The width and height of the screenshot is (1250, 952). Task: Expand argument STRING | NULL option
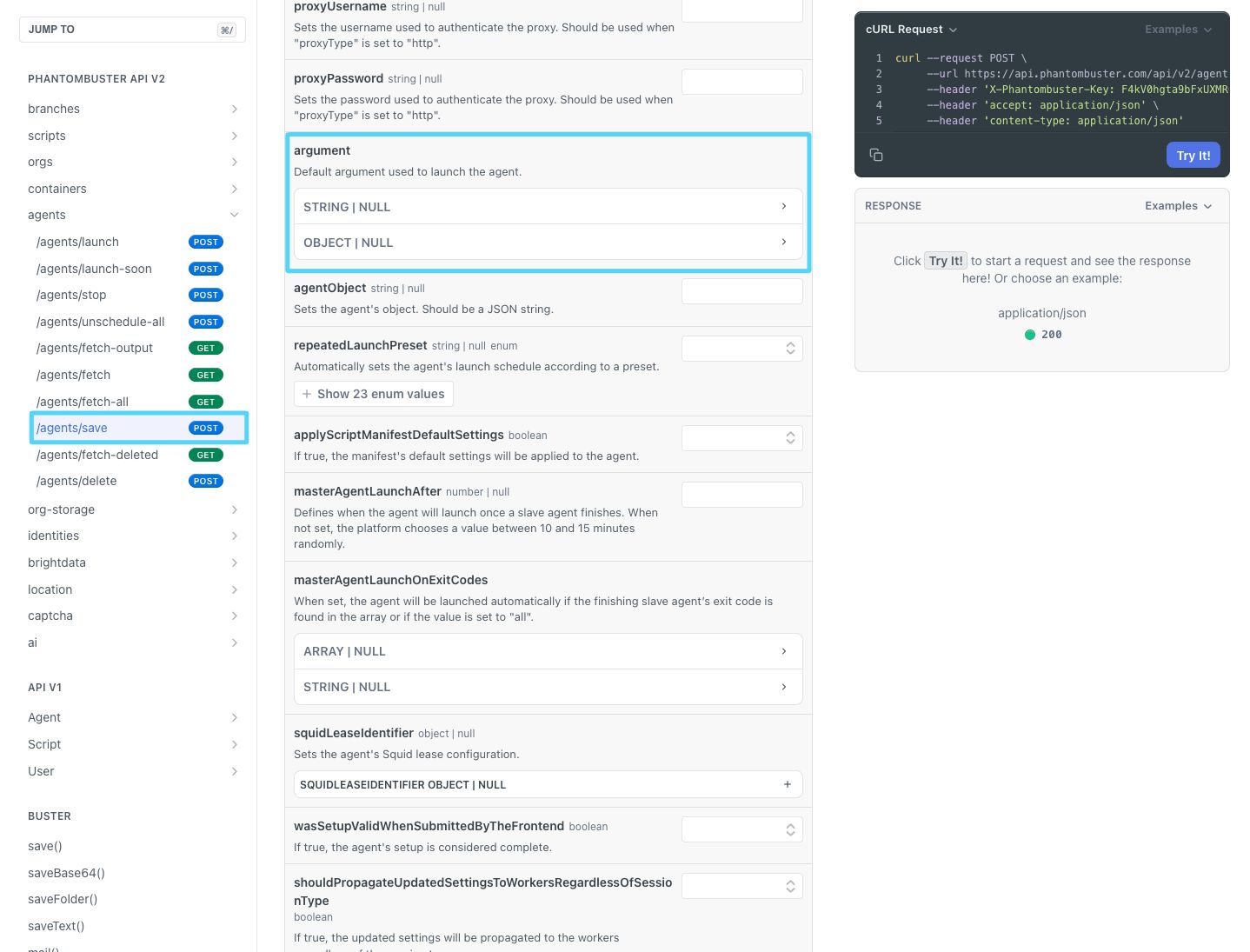point(549,207)
